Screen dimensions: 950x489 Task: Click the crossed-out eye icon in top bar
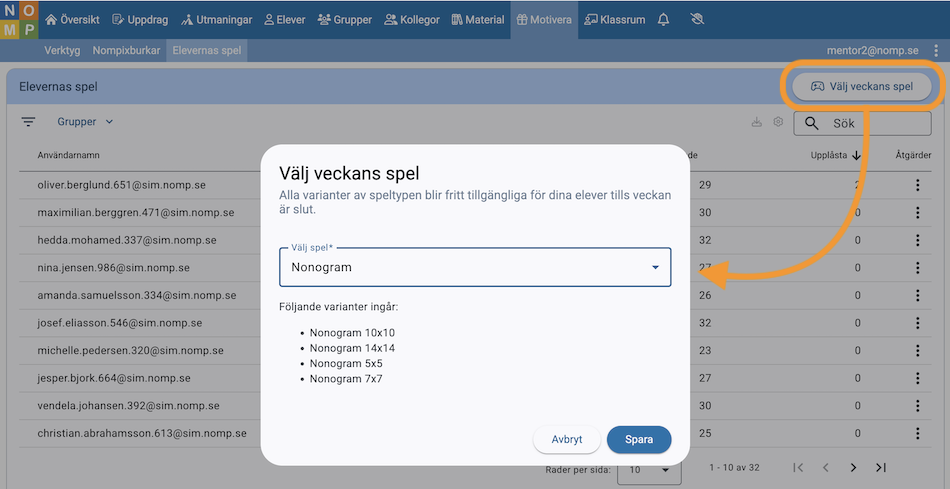tap(697, 19)
